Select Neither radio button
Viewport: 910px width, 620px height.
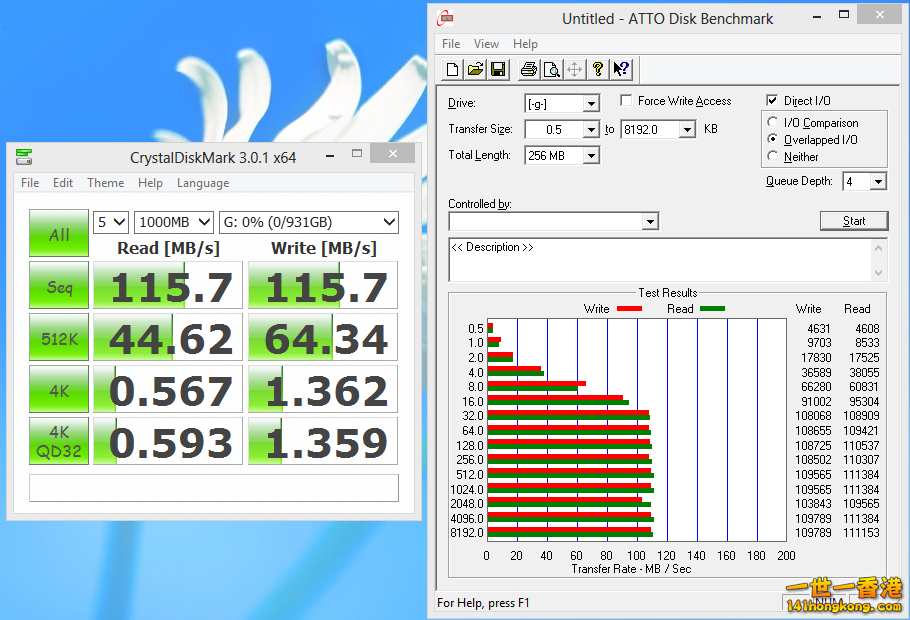(772, 156)
